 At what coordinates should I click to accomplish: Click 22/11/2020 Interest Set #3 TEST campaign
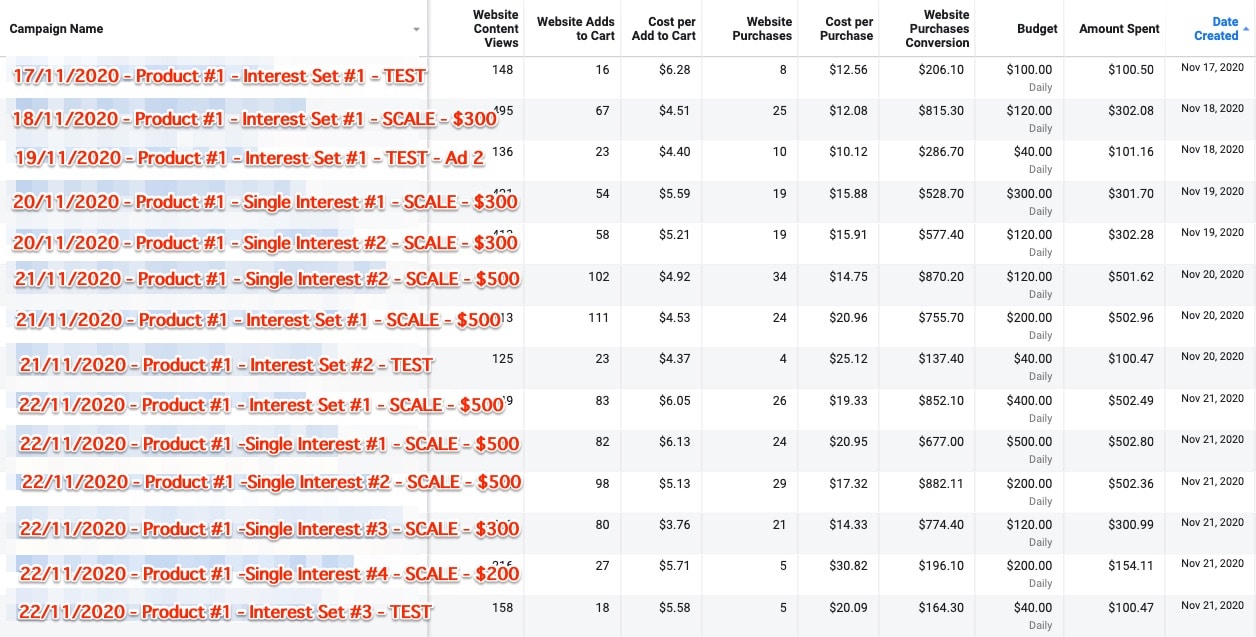(225, 612)
